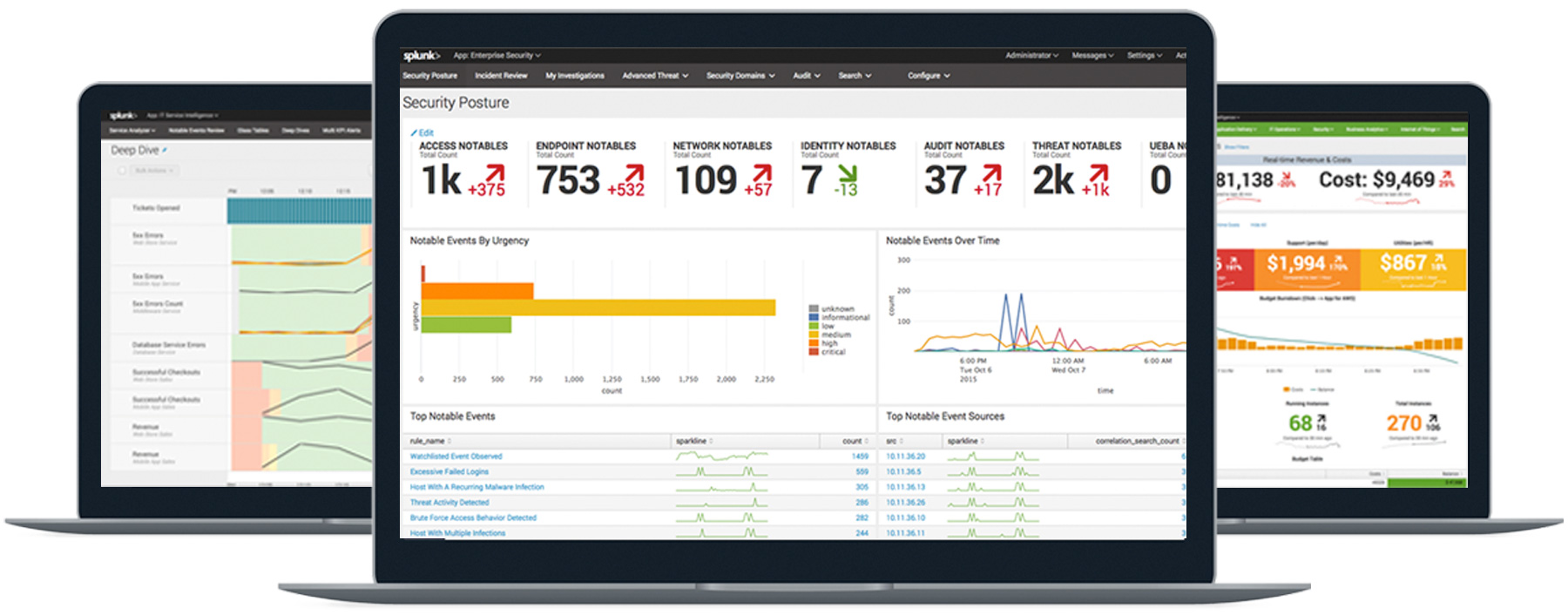Open the App: Enterprise Security selector
1568x615 pixels.
tap(497, 56)
